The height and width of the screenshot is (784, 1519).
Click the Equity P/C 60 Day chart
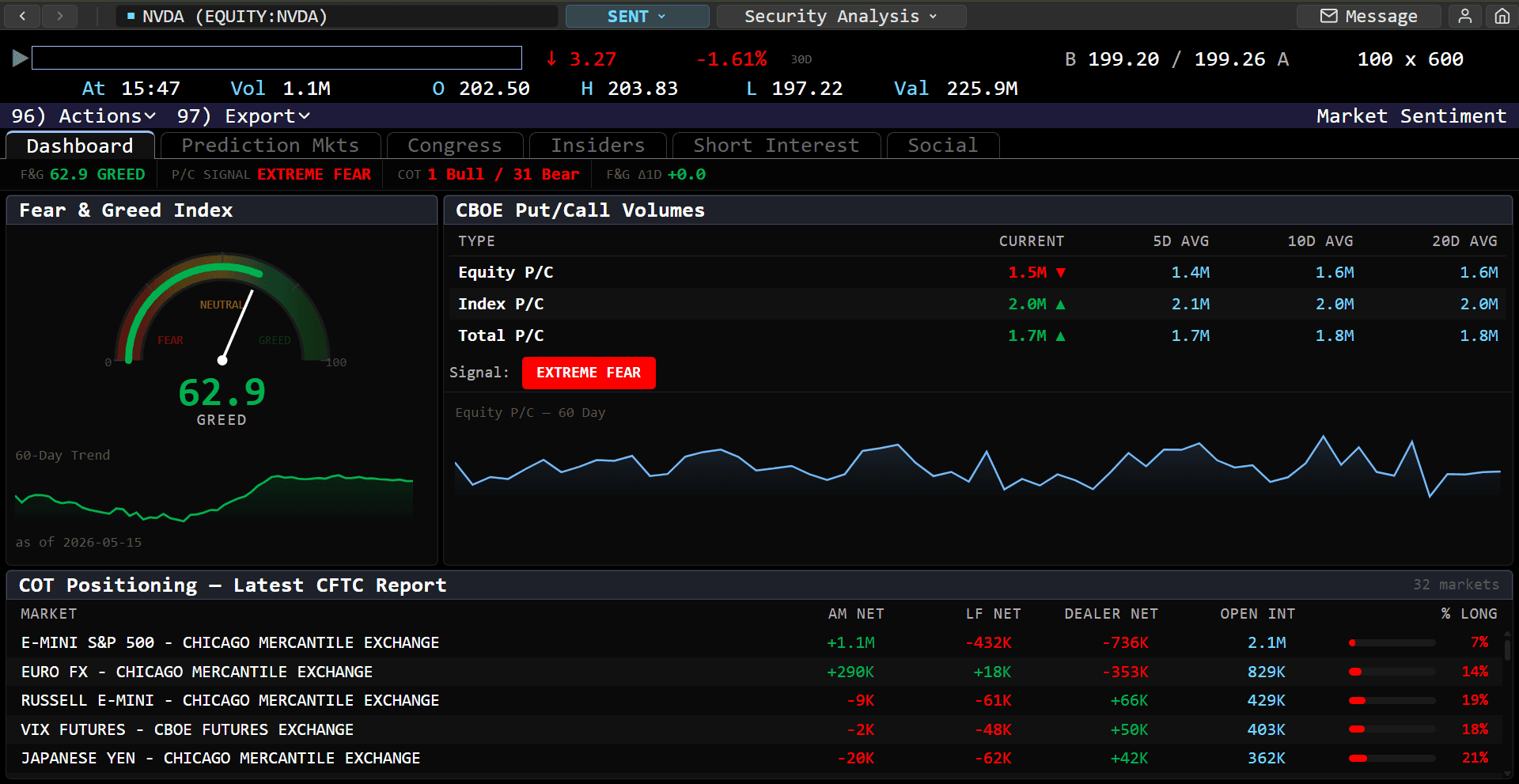[x=978, y=467]
